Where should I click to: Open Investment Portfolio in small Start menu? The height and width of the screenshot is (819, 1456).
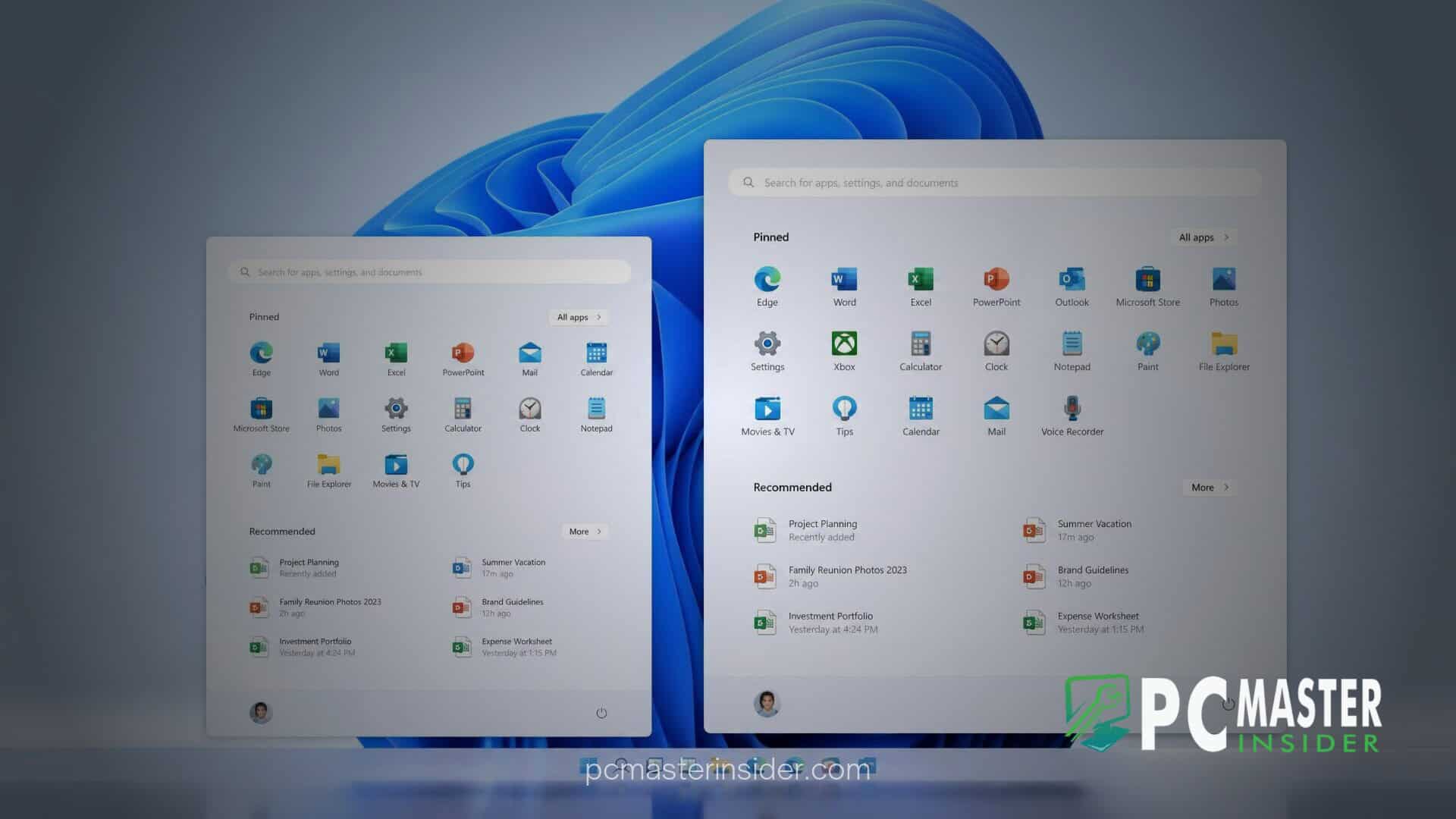coord(303,646)
